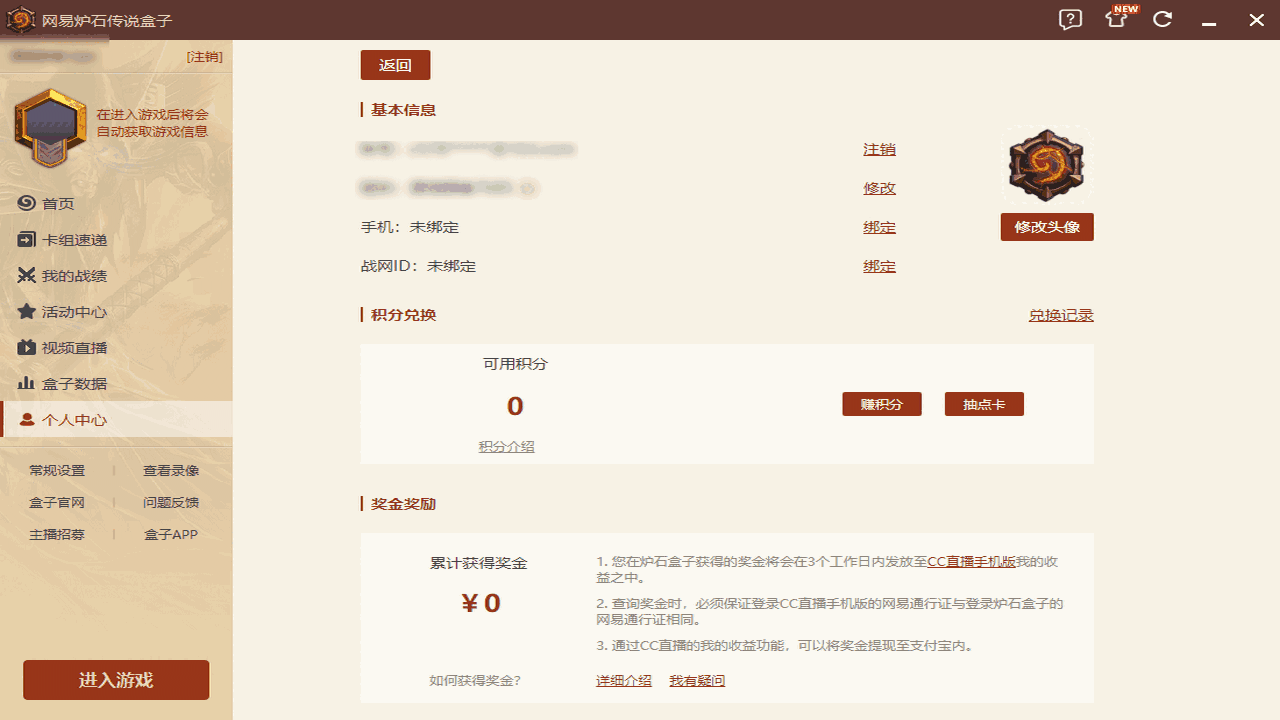
Task: Open 兑换记录 exchange records
Action: 1061,314
